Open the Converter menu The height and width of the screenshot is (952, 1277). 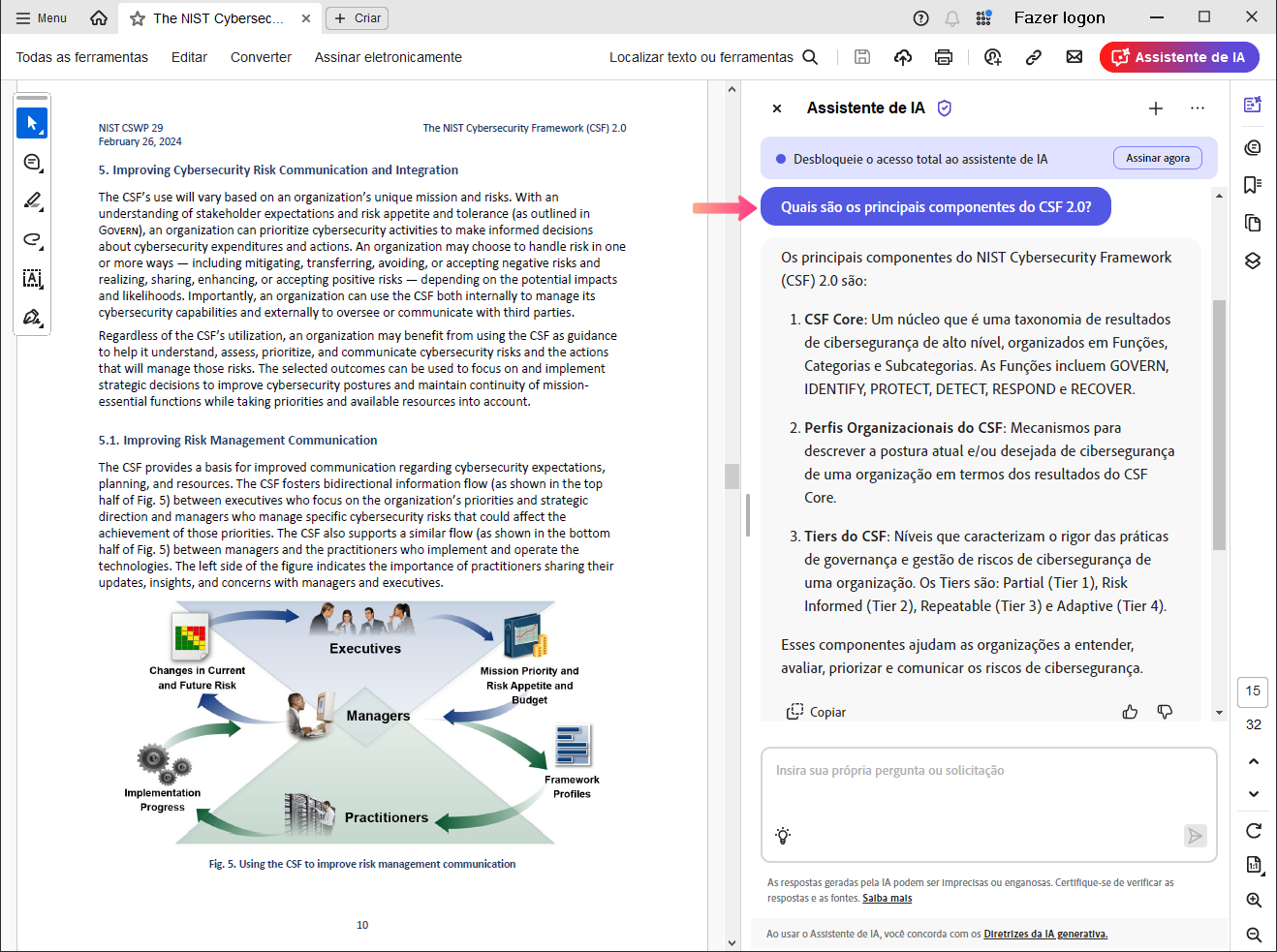[261, 57]
